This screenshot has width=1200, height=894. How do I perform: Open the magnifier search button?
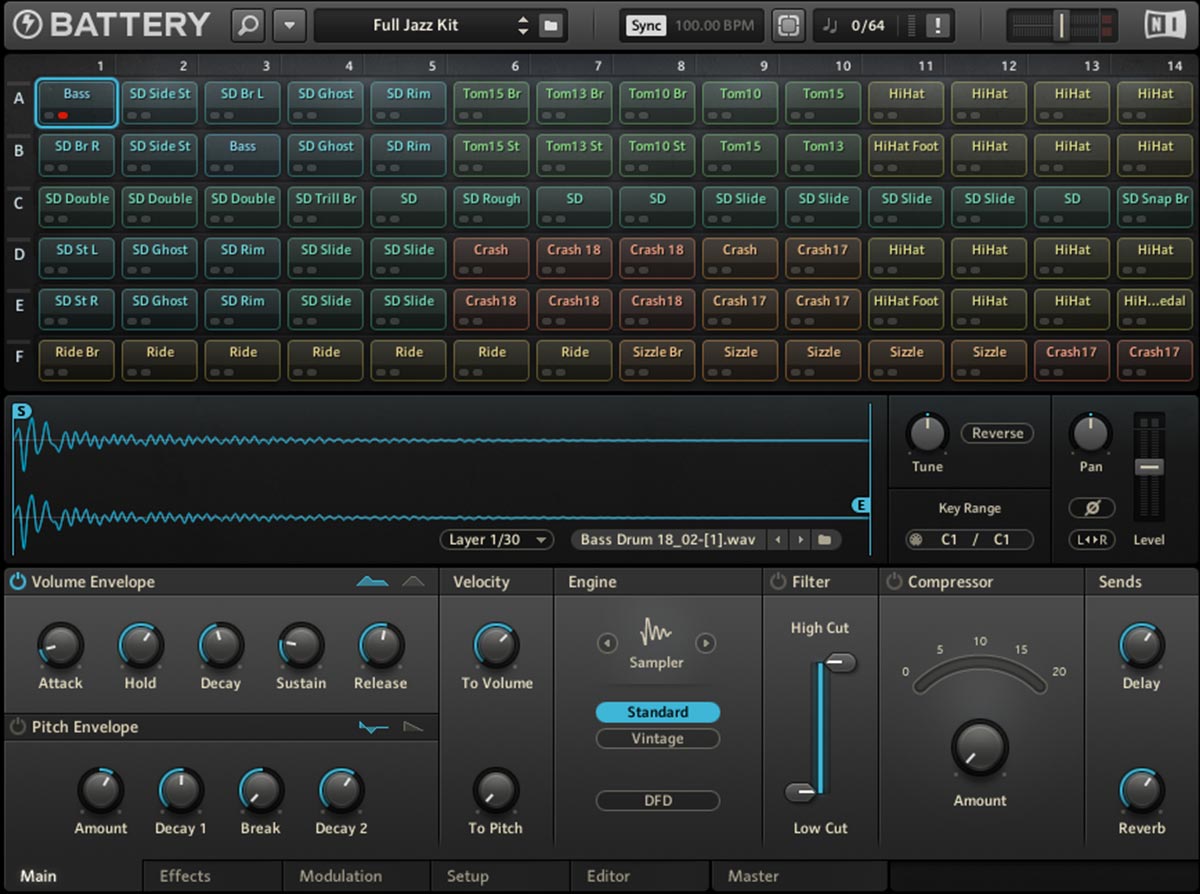(x=247, y=26)
